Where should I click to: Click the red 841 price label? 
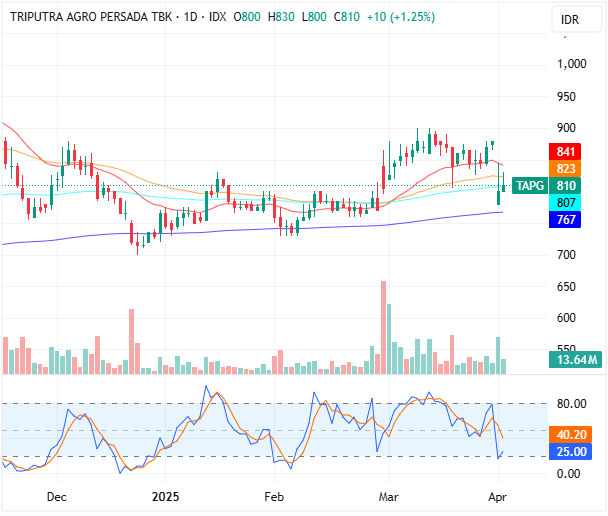(565, 152)
